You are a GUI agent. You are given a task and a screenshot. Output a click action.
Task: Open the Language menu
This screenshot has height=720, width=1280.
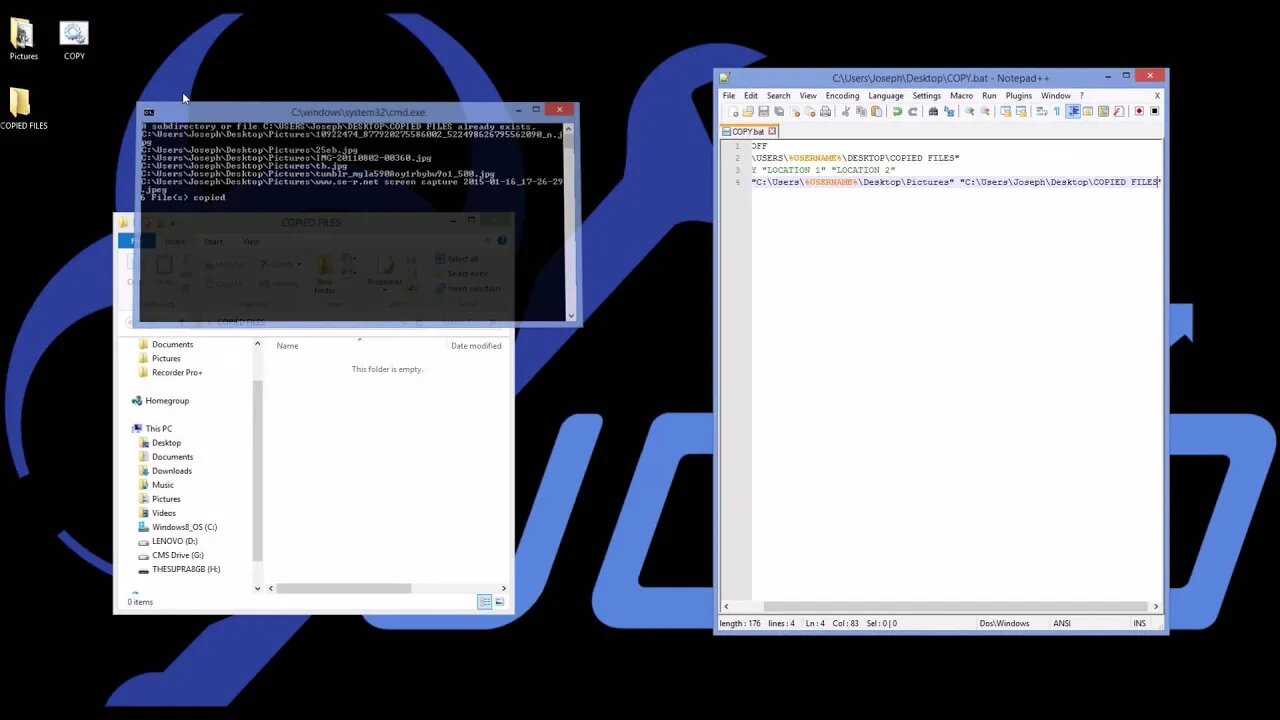(x=886, y=96)
